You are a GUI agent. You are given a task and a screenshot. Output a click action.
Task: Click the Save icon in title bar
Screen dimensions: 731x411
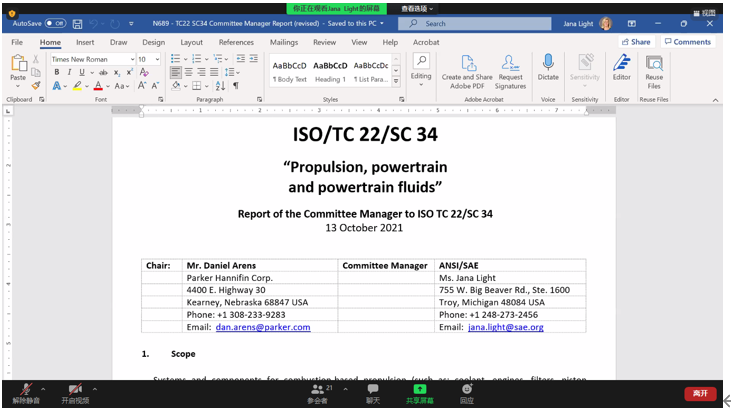click(76, 23)
